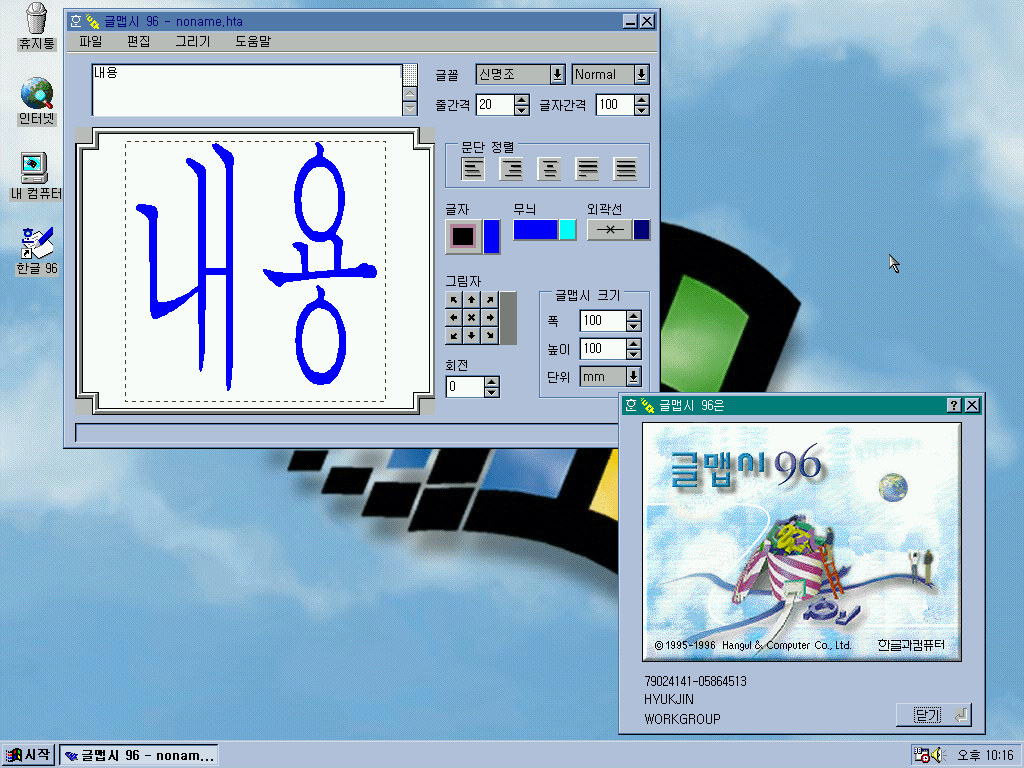Open the 한글 96 desktop shortcut
The image size is (1024, 768).
pos(37,251)
